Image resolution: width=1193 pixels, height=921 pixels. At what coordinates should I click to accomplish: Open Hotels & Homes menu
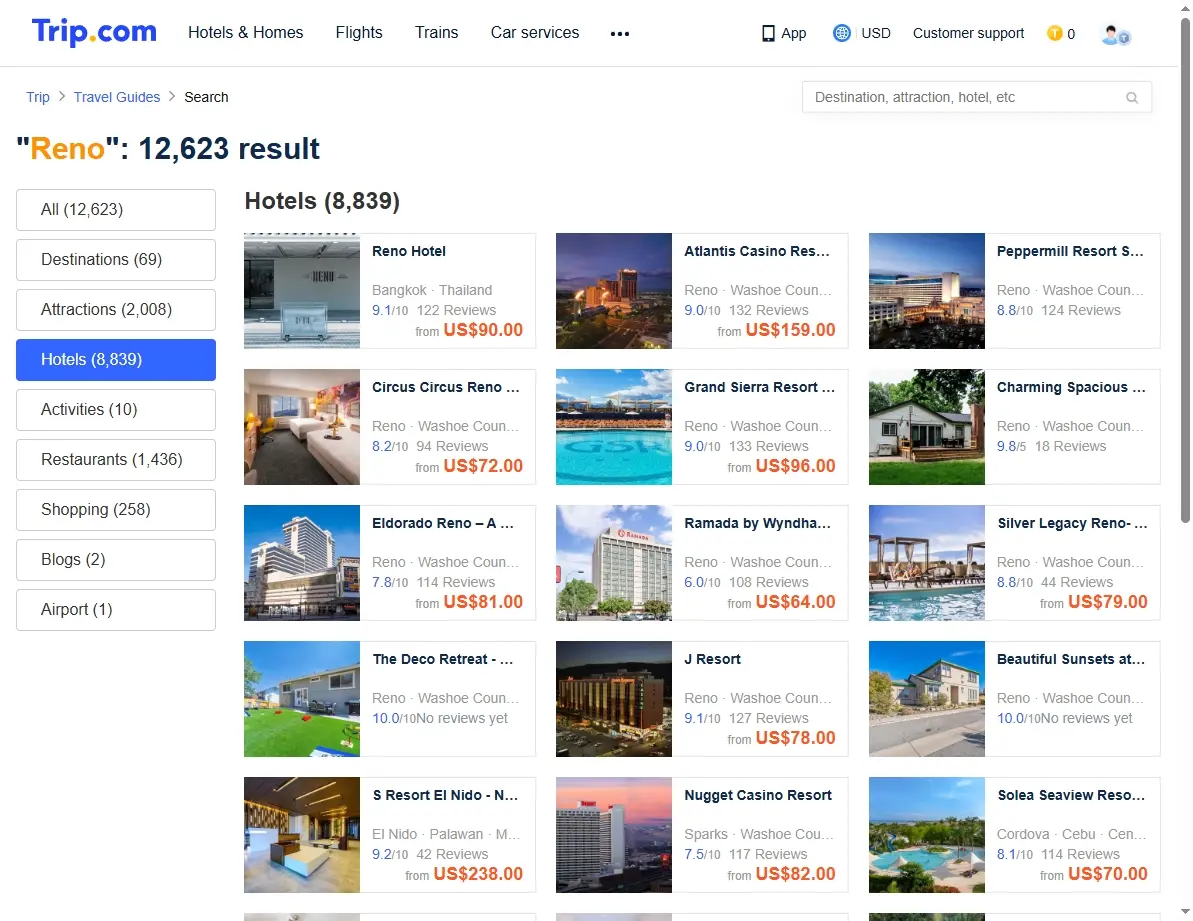(246, 33)
